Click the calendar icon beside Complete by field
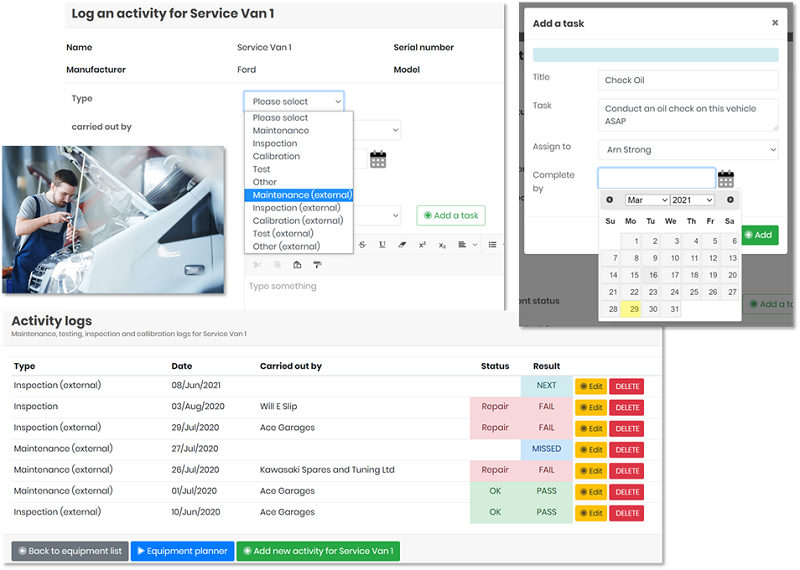Image resolution: width=800 pixels, height=570 pixels. (726, 179)
